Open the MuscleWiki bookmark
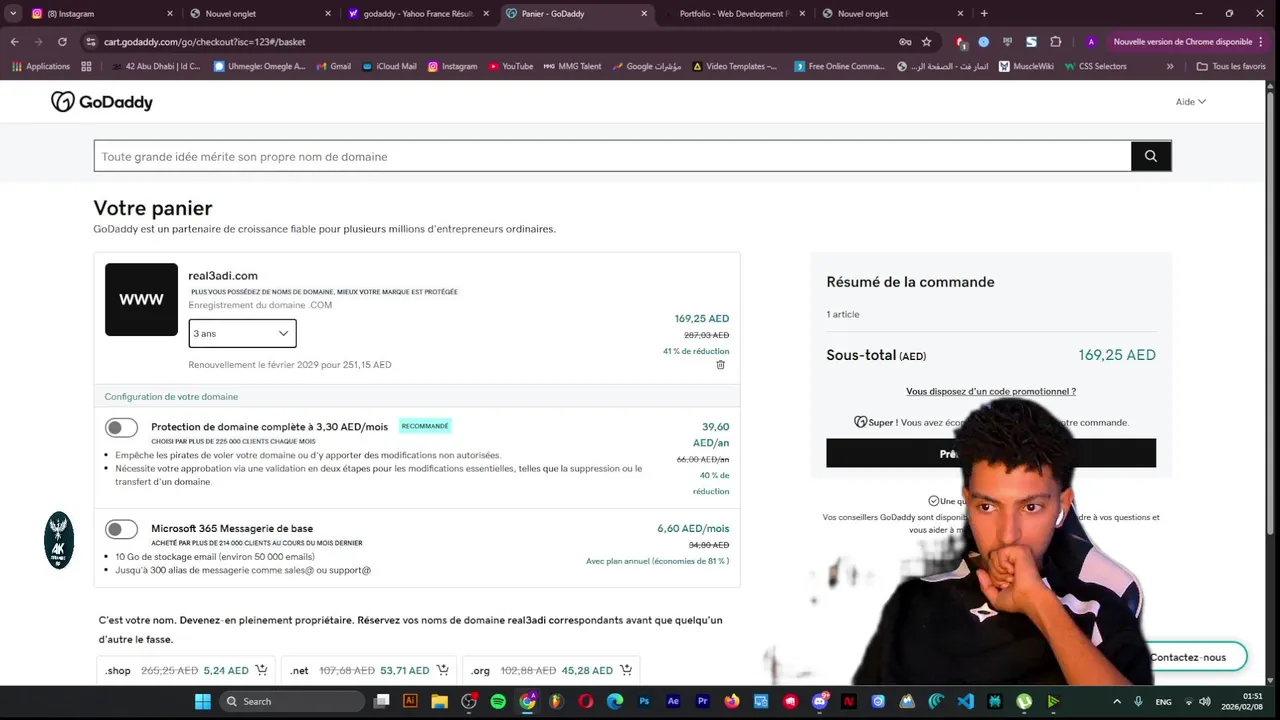 coord(1026,66)
